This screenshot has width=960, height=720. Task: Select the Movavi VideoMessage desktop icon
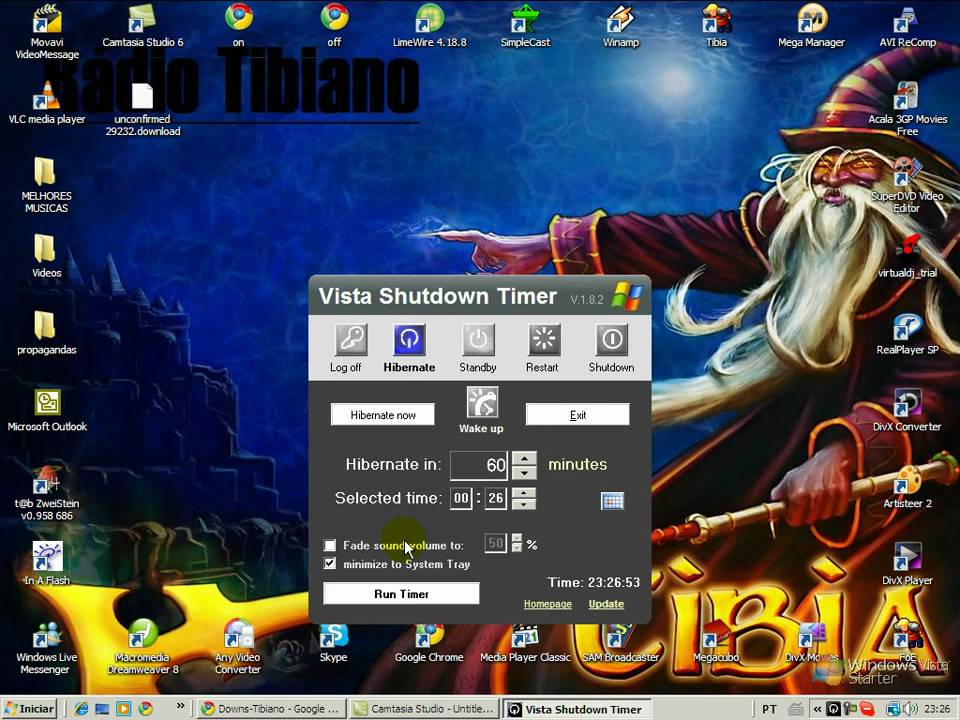point(47,32)
